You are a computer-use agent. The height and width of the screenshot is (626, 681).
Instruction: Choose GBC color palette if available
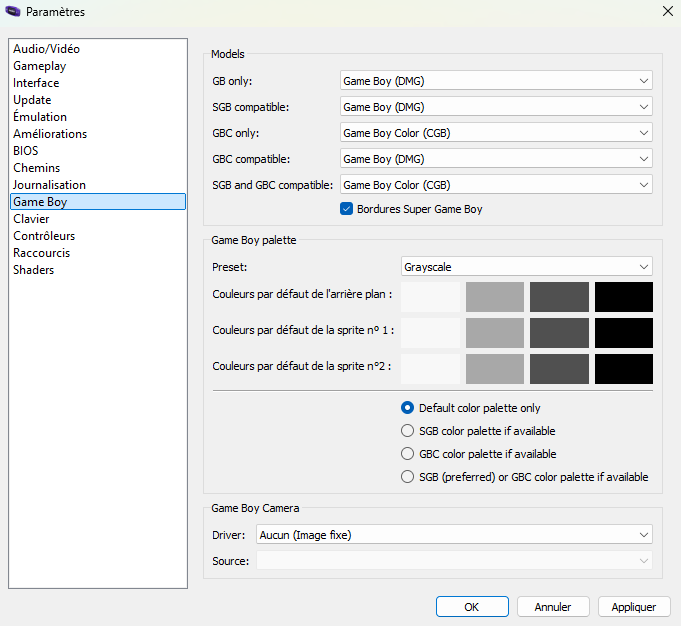tap(407, 454)
